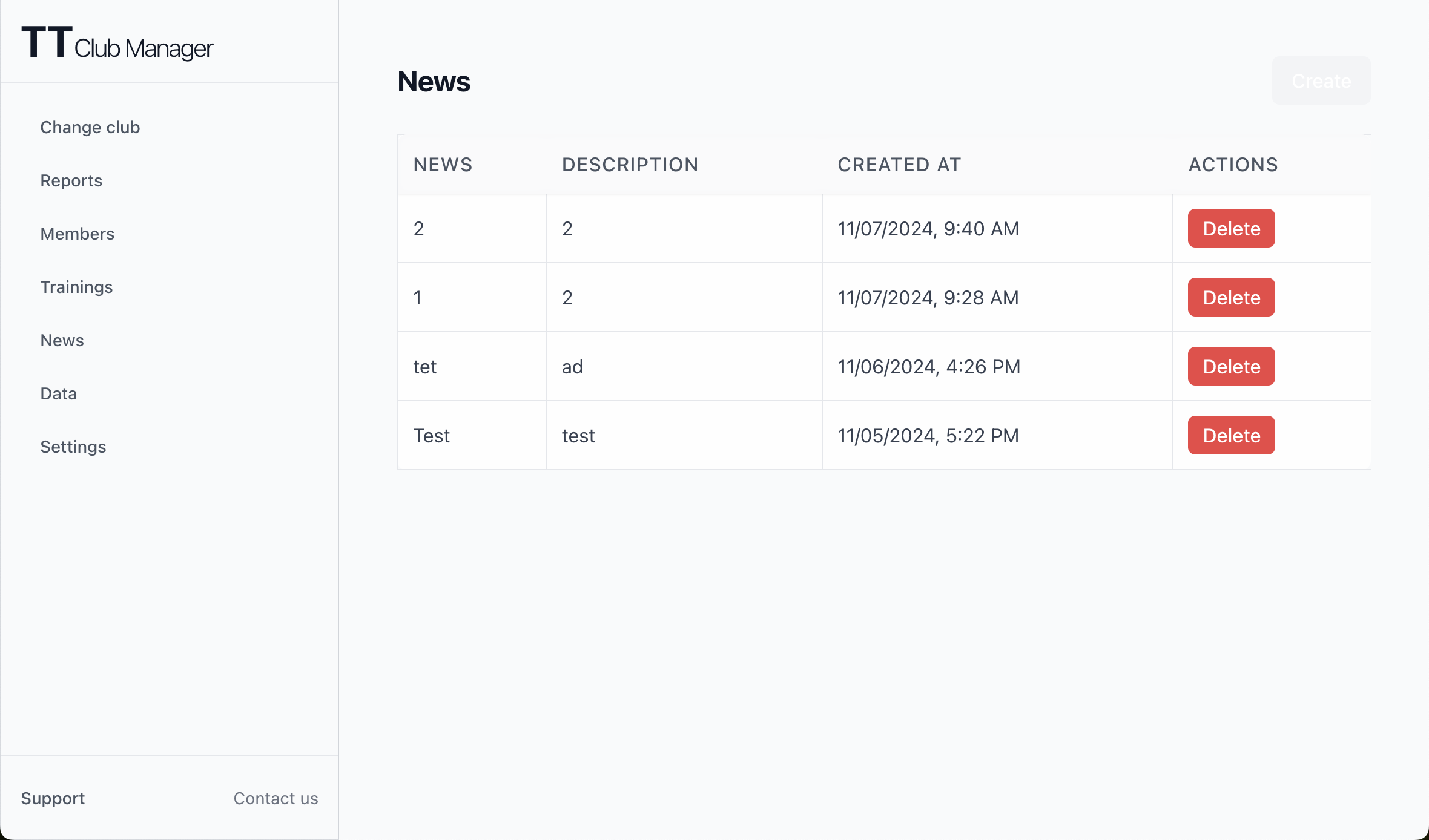Click the News column header
Image resolution: width=1429 pixels, height=840 pixels.
(443, 165)
